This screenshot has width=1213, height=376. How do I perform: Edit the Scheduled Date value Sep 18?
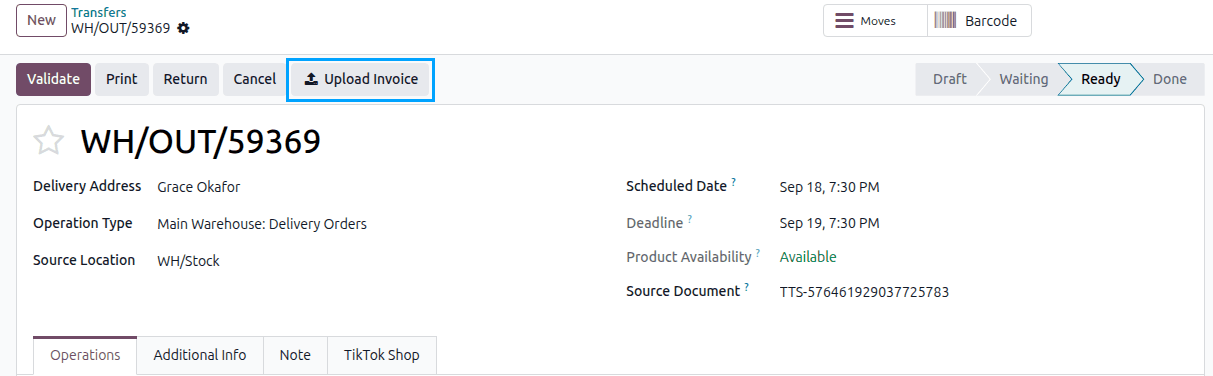(x=829, y=187)
